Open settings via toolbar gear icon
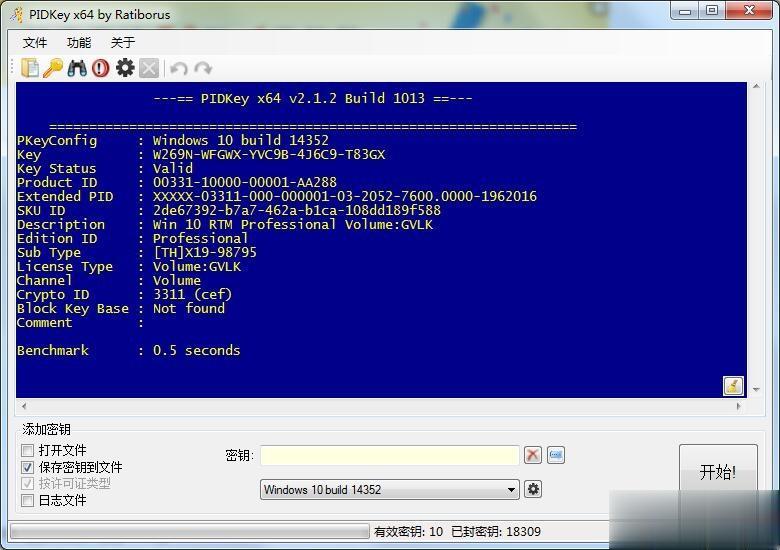The width and height of the screenshot is (780, 550). coord(125,68)
